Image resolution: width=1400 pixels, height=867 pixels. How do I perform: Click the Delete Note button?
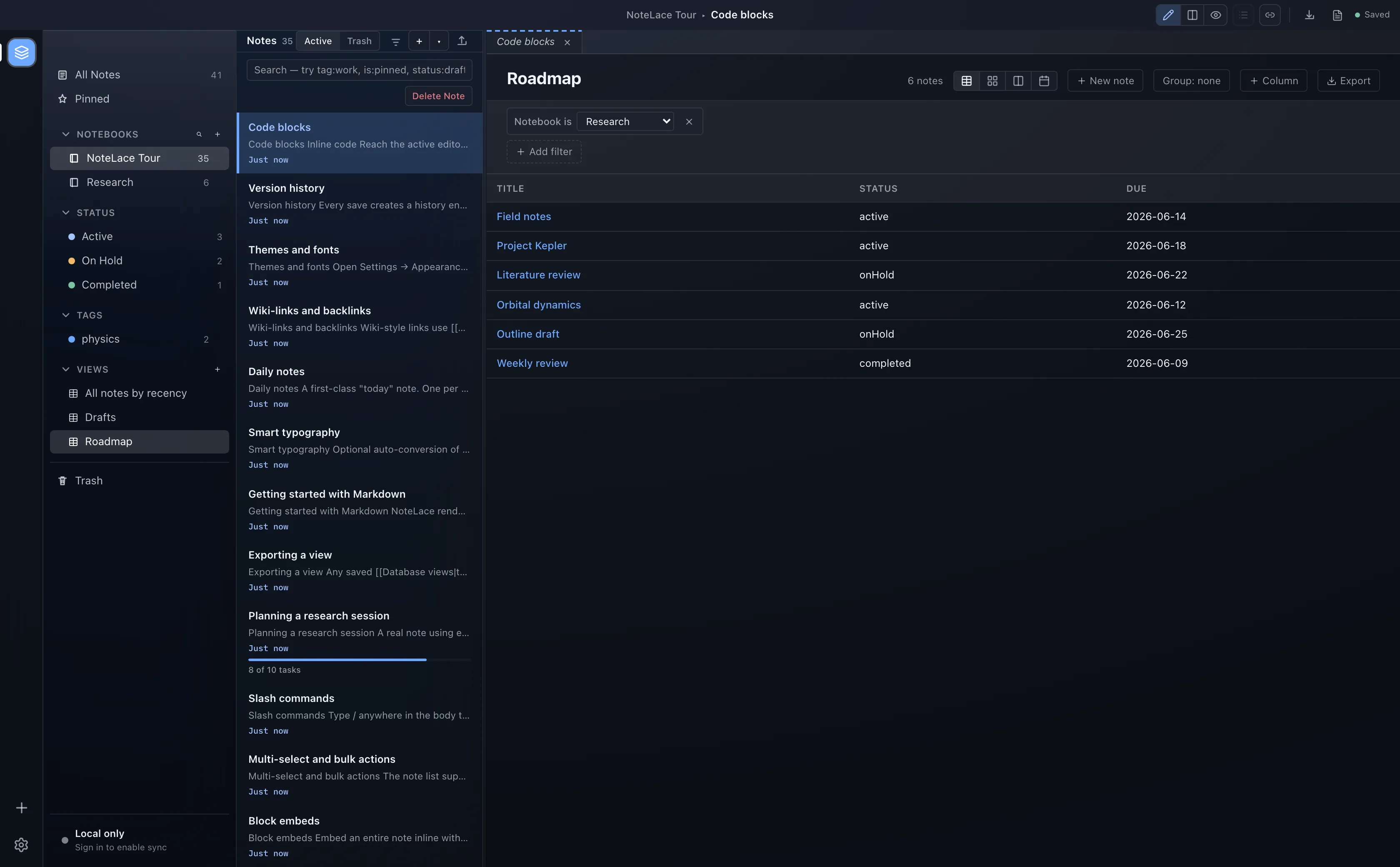(438, 96)
